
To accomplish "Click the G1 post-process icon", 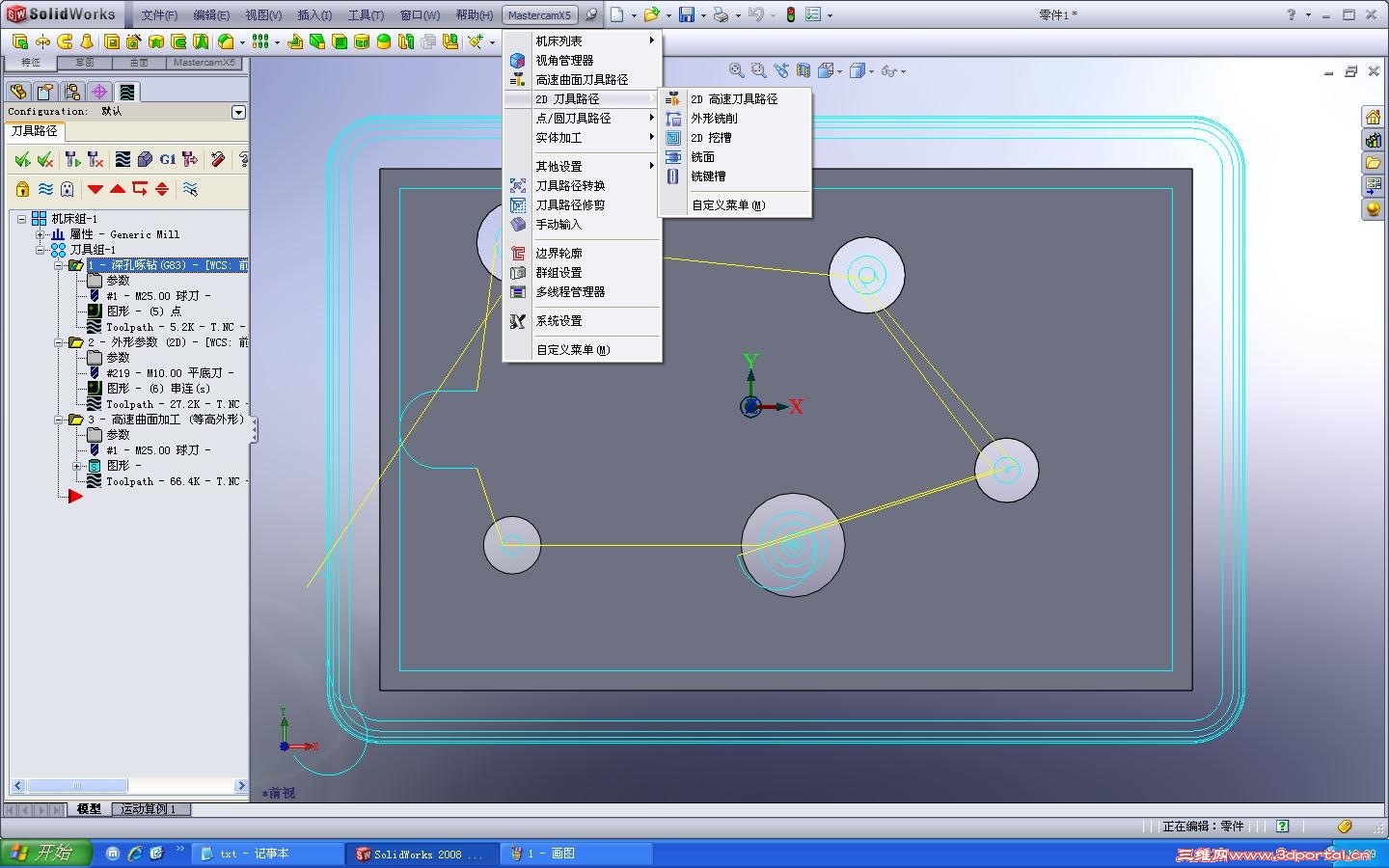I will [x=168, y=159].
